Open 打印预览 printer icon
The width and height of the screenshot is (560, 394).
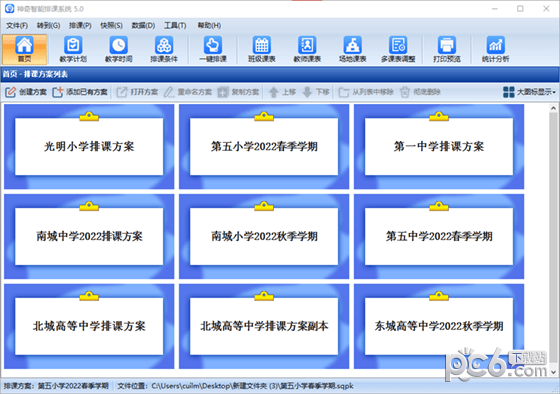(x=447, y=49)
